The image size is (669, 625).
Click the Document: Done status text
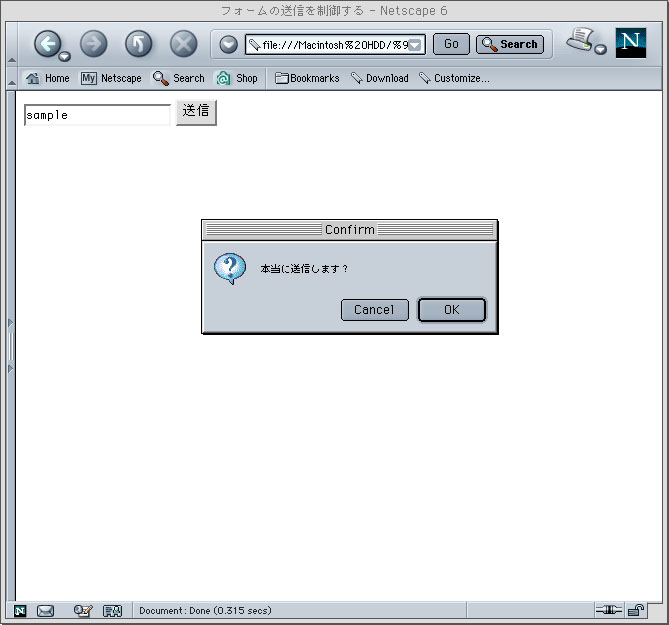(x=205, y=610)
